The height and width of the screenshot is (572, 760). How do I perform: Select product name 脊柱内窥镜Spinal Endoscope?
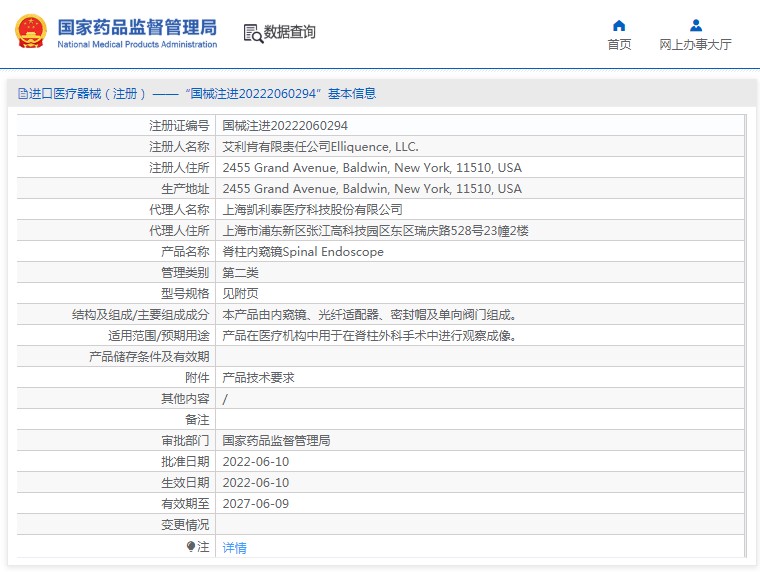coord(303,252)
